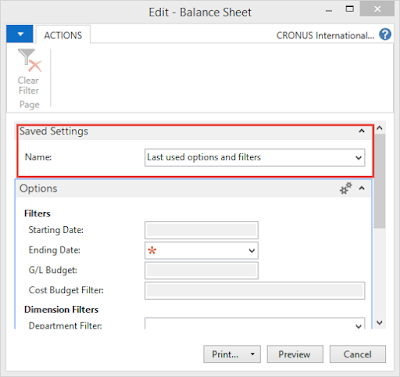Collapse the Options section
Viewport: 400px width, 377px height.
pos(362,188)
